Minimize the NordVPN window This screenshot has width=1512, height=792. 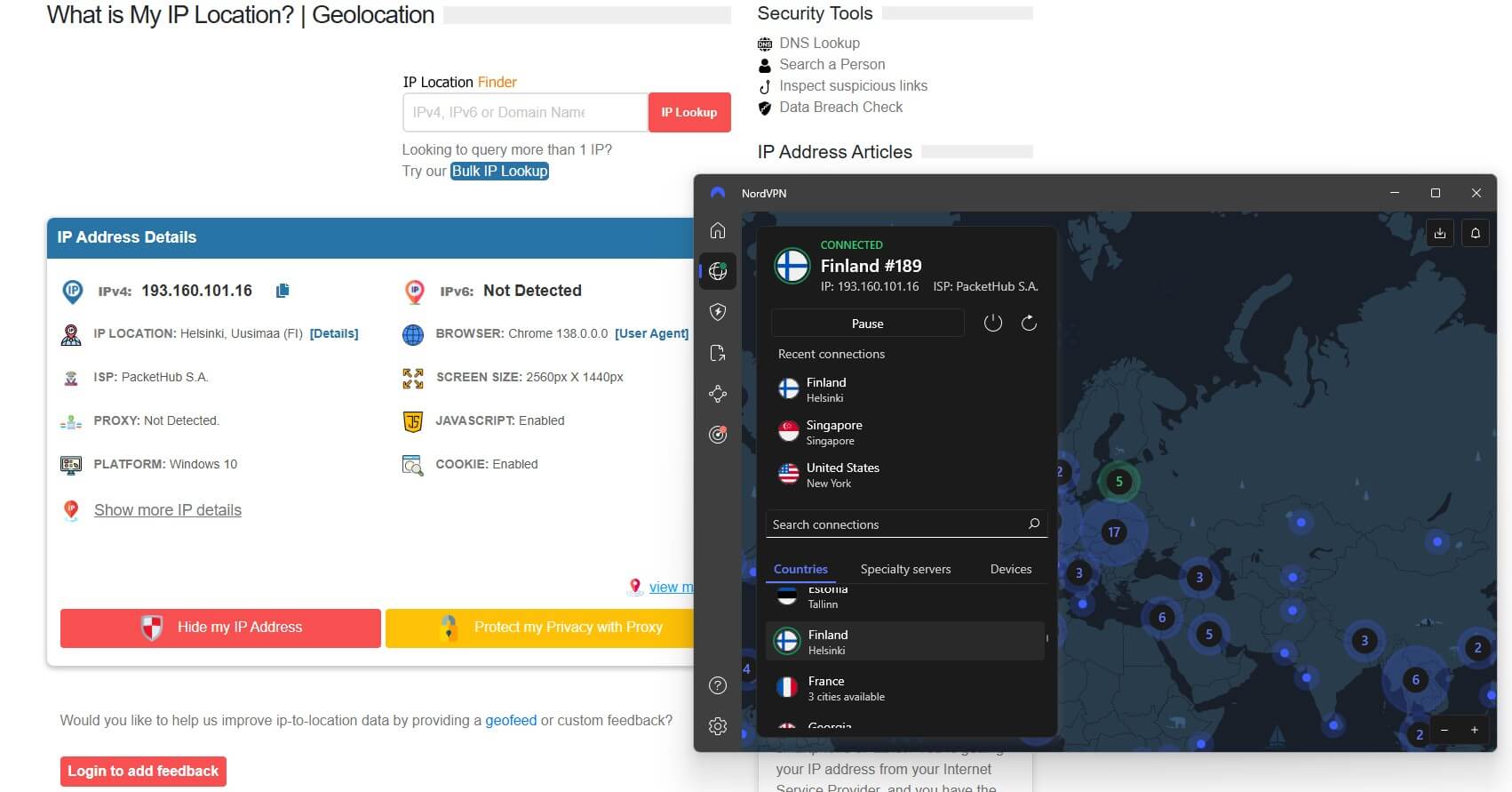click(x=1395, y=193)
